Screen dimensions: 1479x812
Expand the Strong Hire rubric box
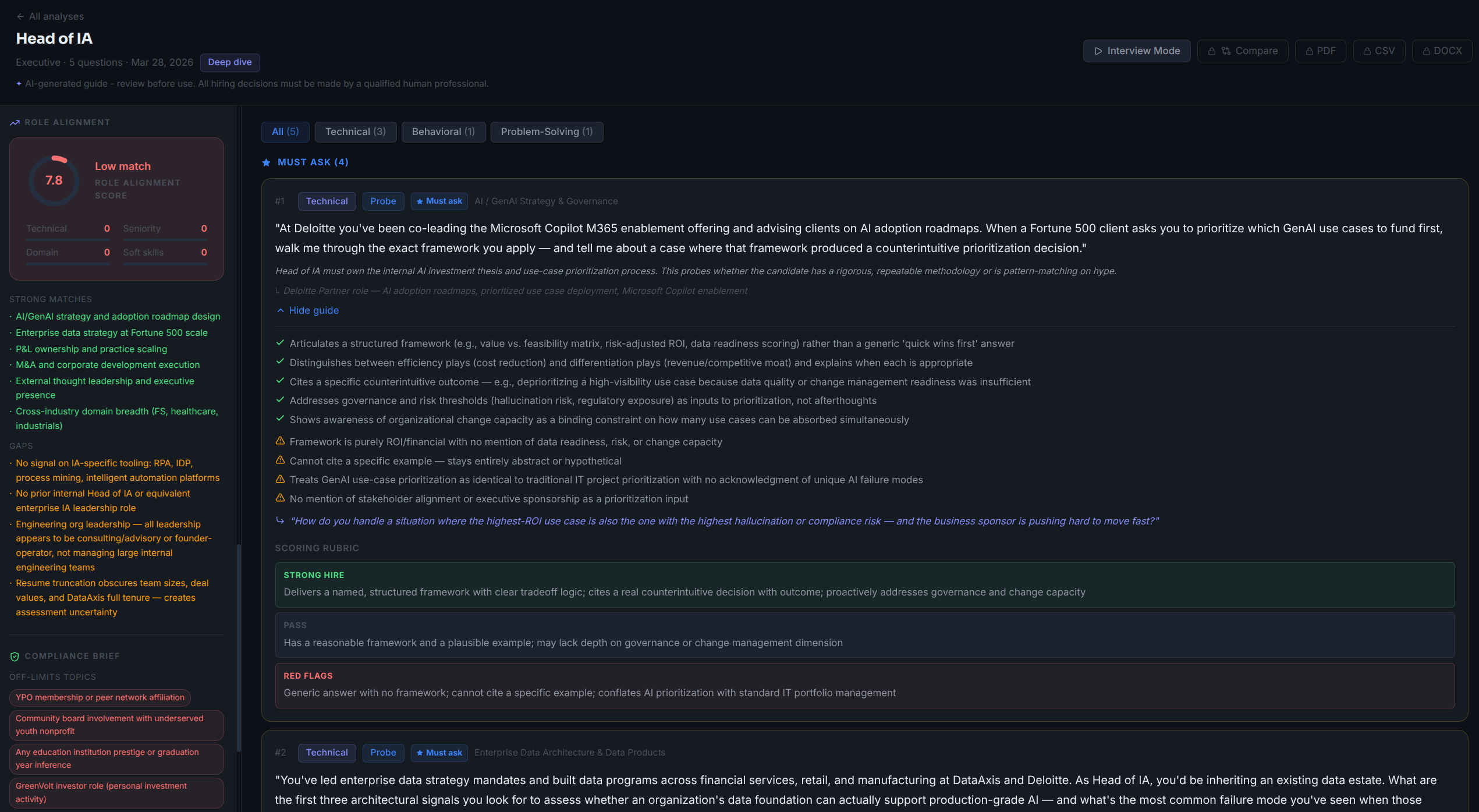point(864,584)
